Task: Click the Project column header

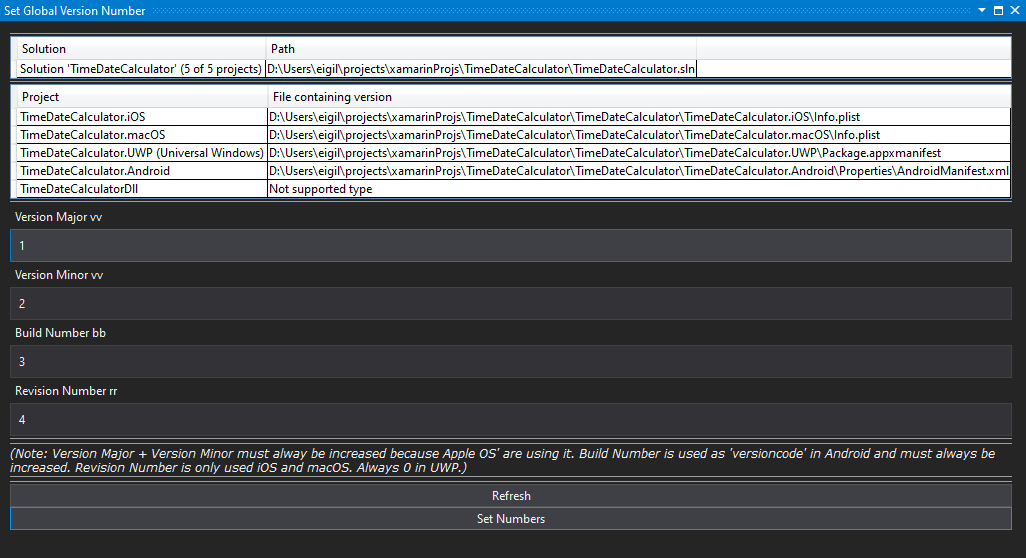Action: (x=140, y=97)
